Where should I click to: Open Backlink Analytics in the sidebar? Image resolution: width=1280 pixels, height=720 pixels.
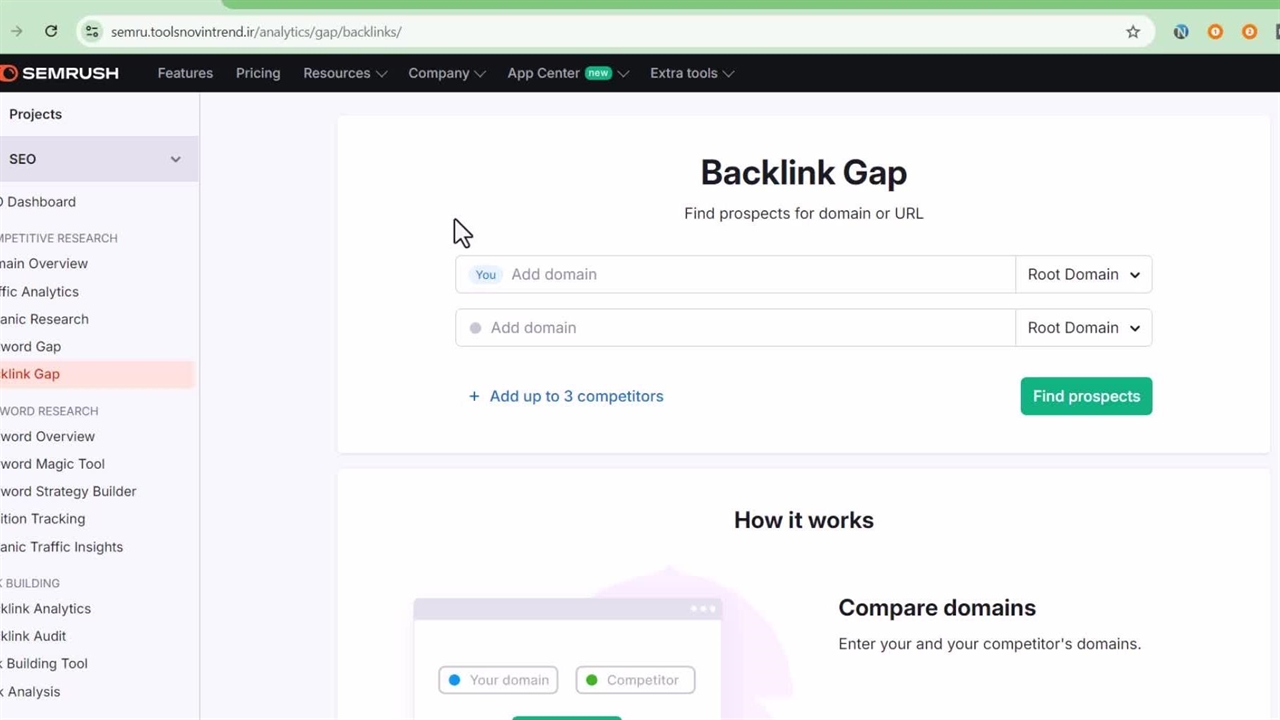[x=45, y=609]
